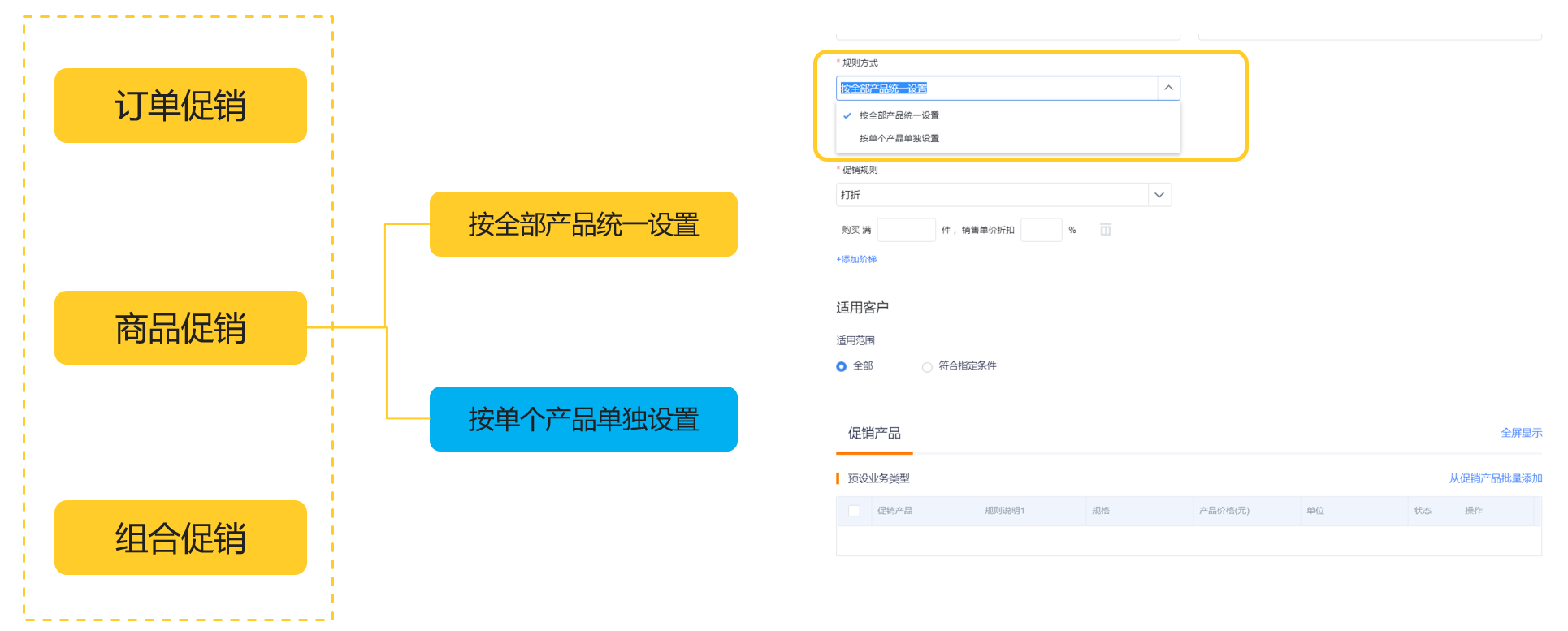Click the 产品价格(元) column header
The width and height of the screenshot is (1568, 631).
(1224, 511)
